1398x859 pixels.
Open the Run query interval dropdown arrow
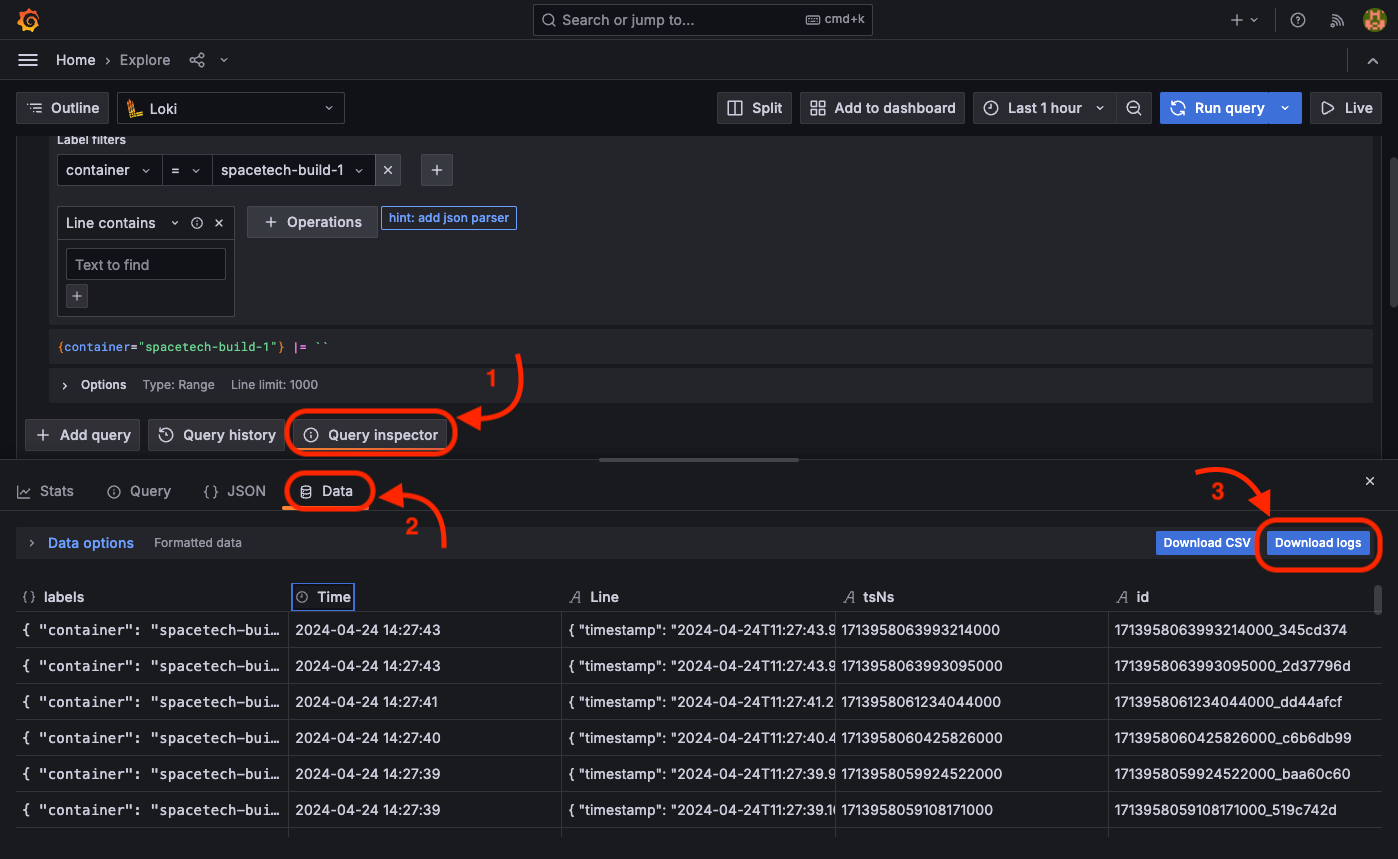pos(1286,108)
